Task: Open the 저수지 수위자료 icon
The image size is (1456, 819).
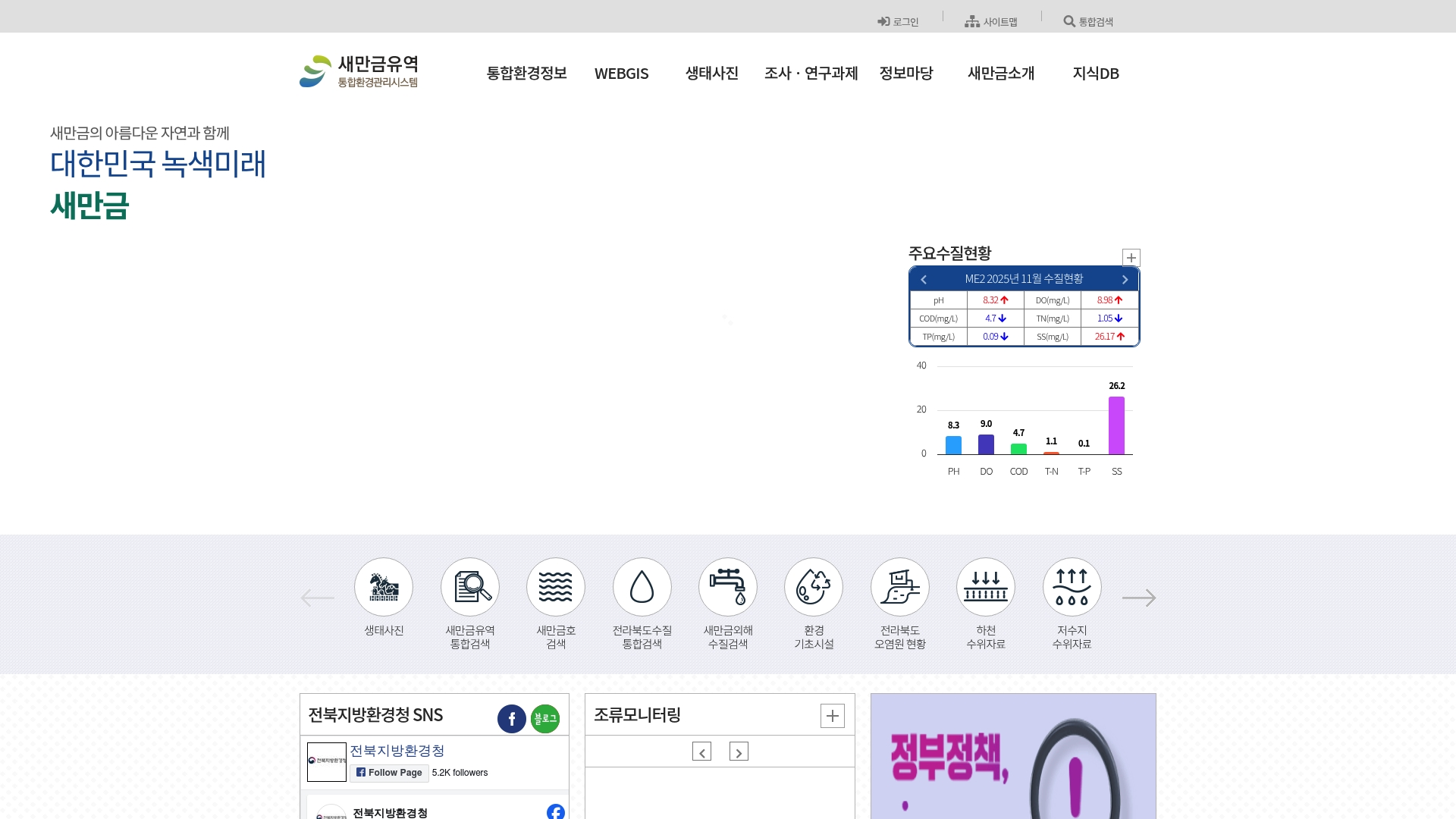Action: coord(1072,587)
